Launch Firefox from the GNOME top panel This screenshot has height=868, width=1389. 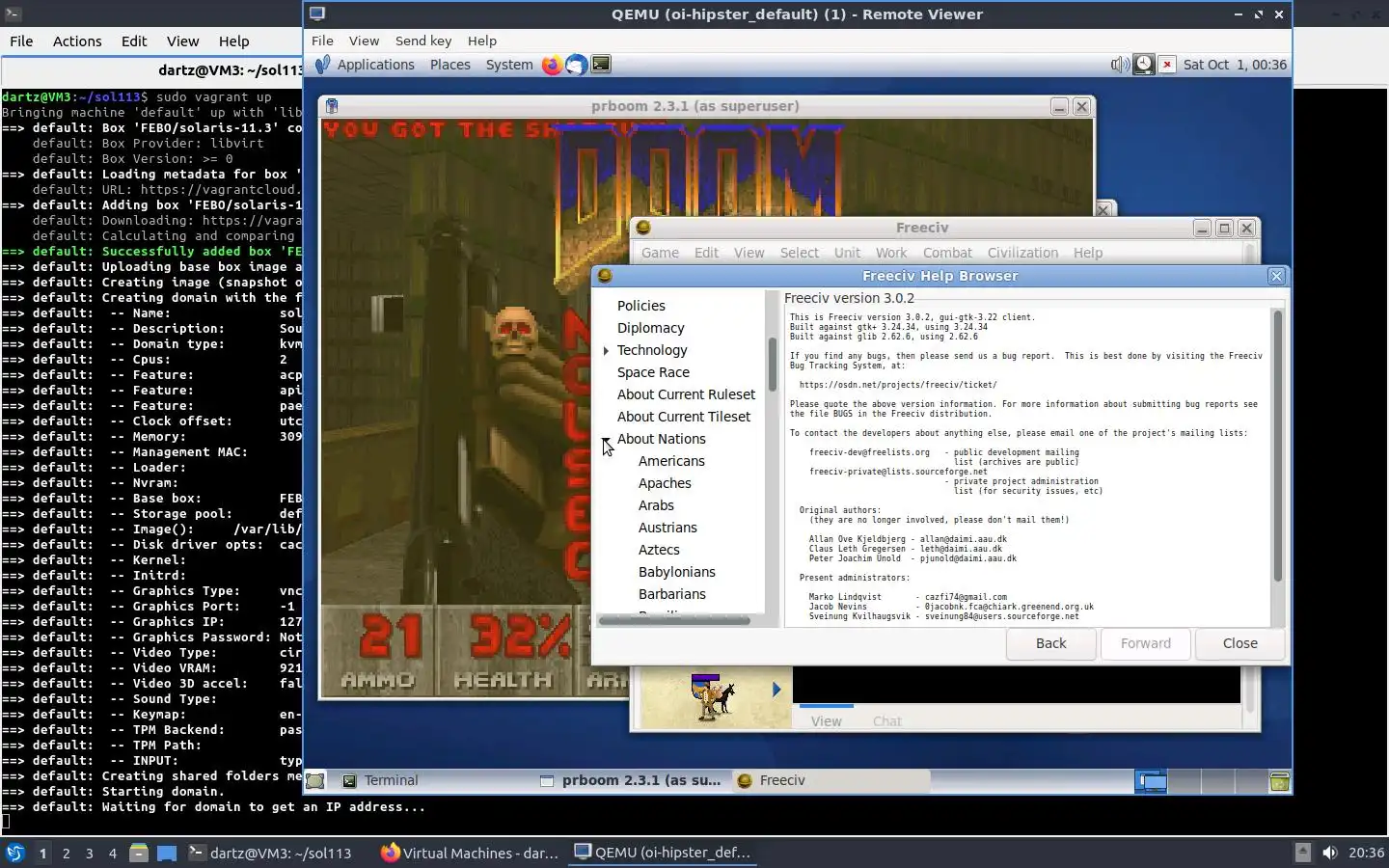point(552,65)
